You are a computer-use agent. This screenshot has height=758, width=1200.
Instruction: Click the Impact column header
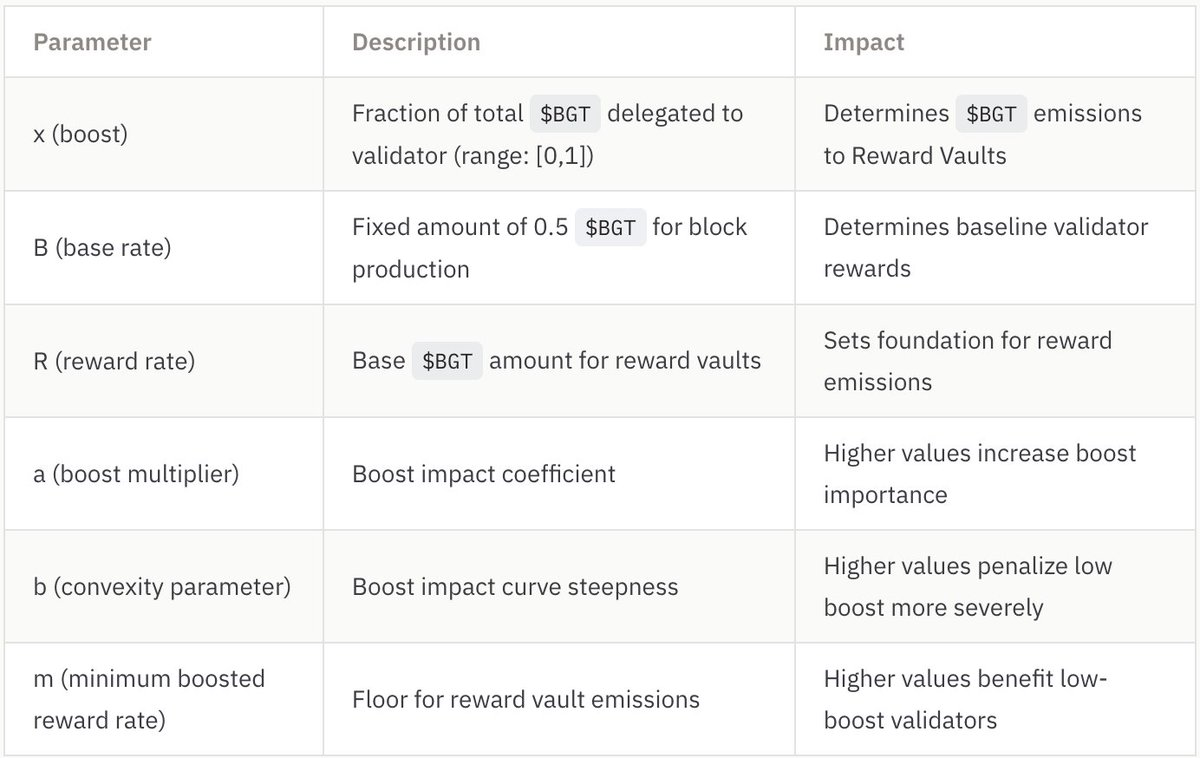tap(863, 43)
